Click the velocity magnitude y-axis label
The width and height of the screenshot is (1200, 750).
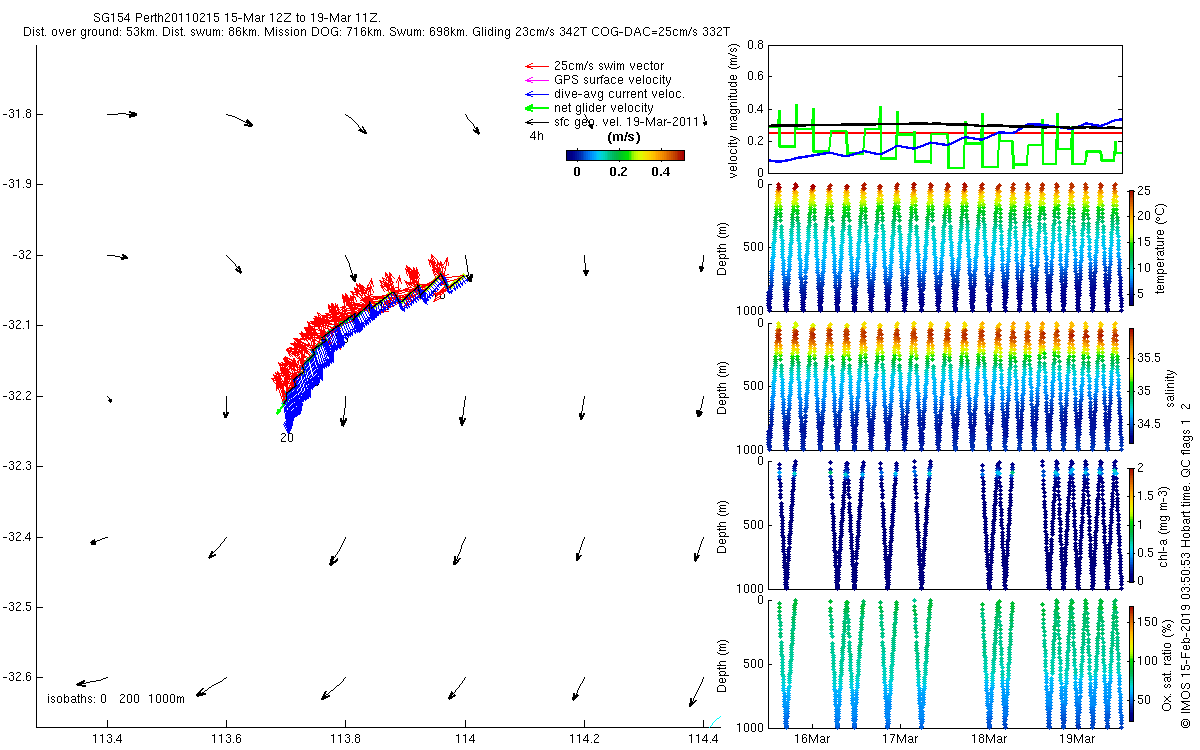tap(734, 110)
